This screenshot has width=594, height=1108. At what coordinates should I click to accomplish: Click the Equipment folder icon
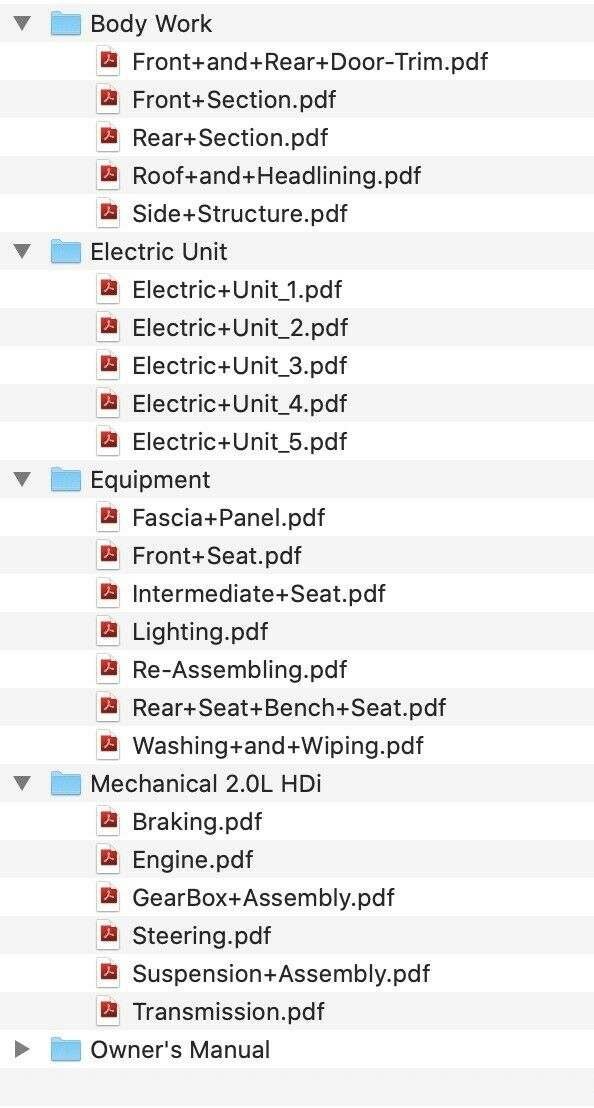[66, 480]
